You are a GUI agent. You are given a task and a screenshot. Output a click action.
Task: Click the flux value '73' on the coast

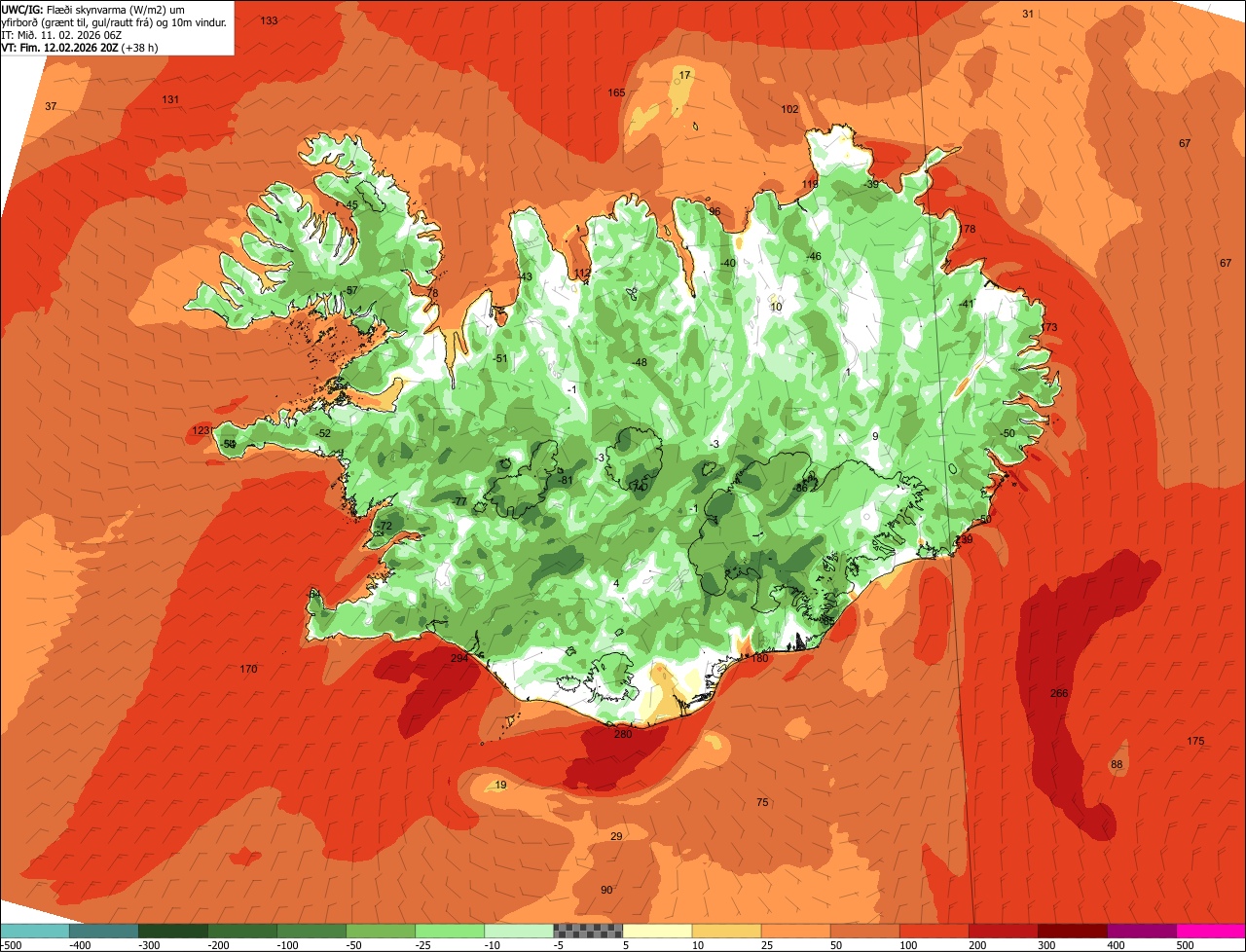click(x=1050, y=327)
